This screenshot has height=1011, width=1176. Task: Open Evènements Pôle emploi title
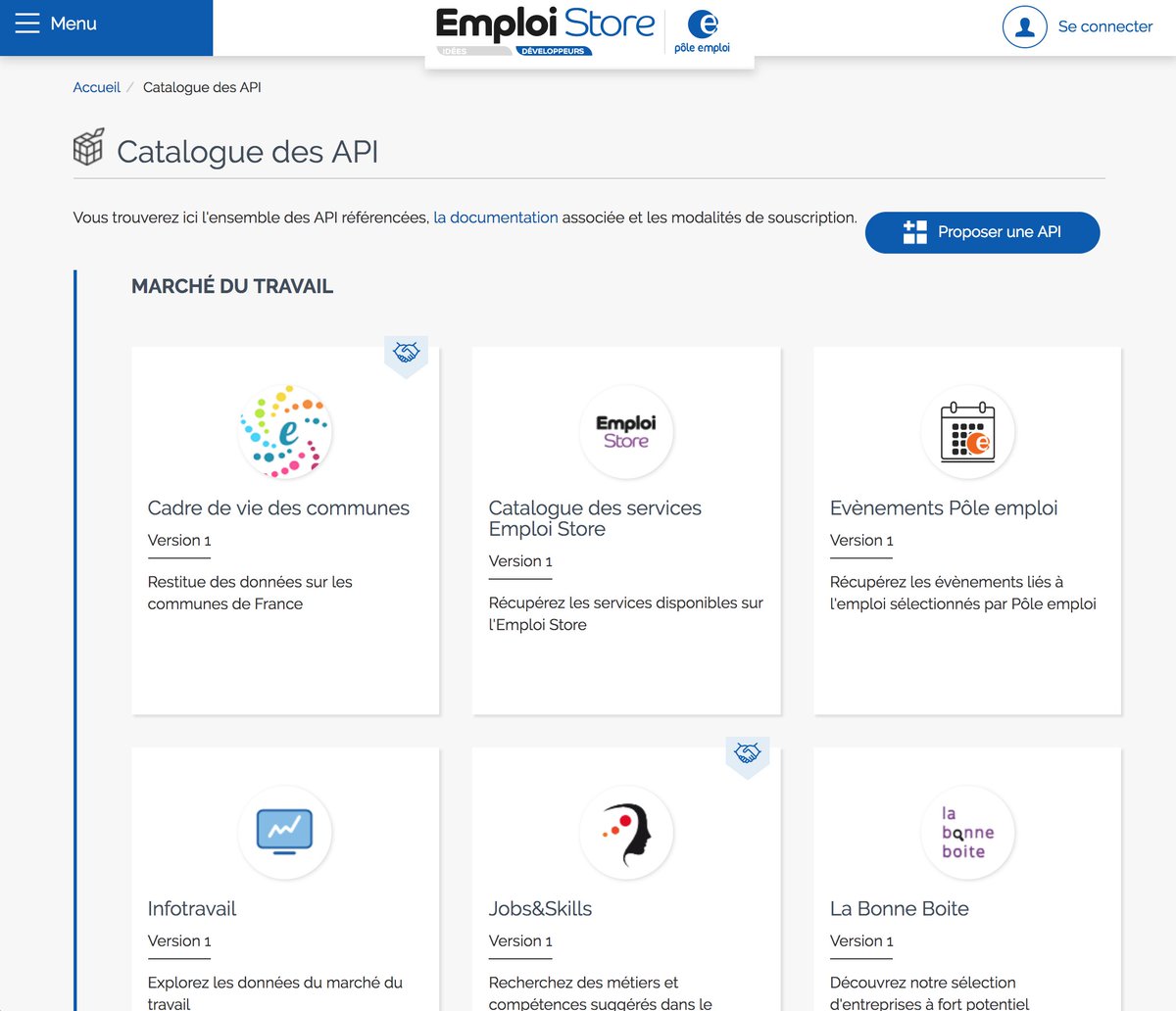coord(944,508)
